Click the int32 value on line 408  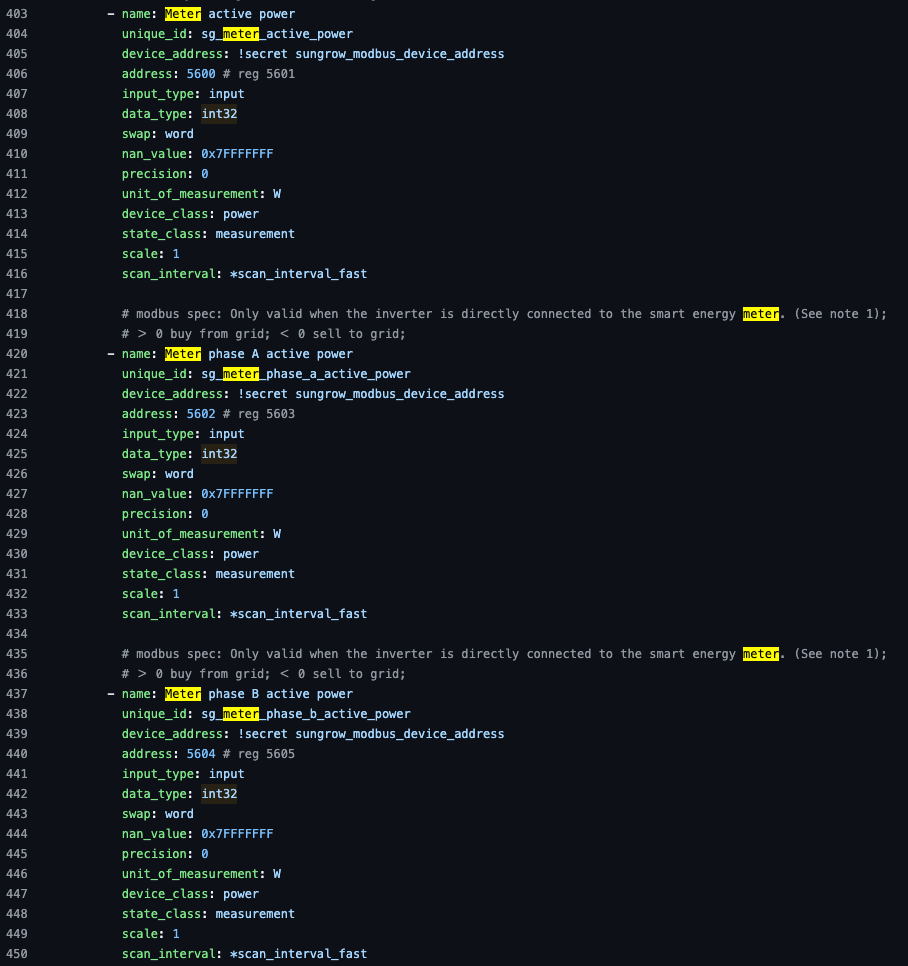(219, 114)
